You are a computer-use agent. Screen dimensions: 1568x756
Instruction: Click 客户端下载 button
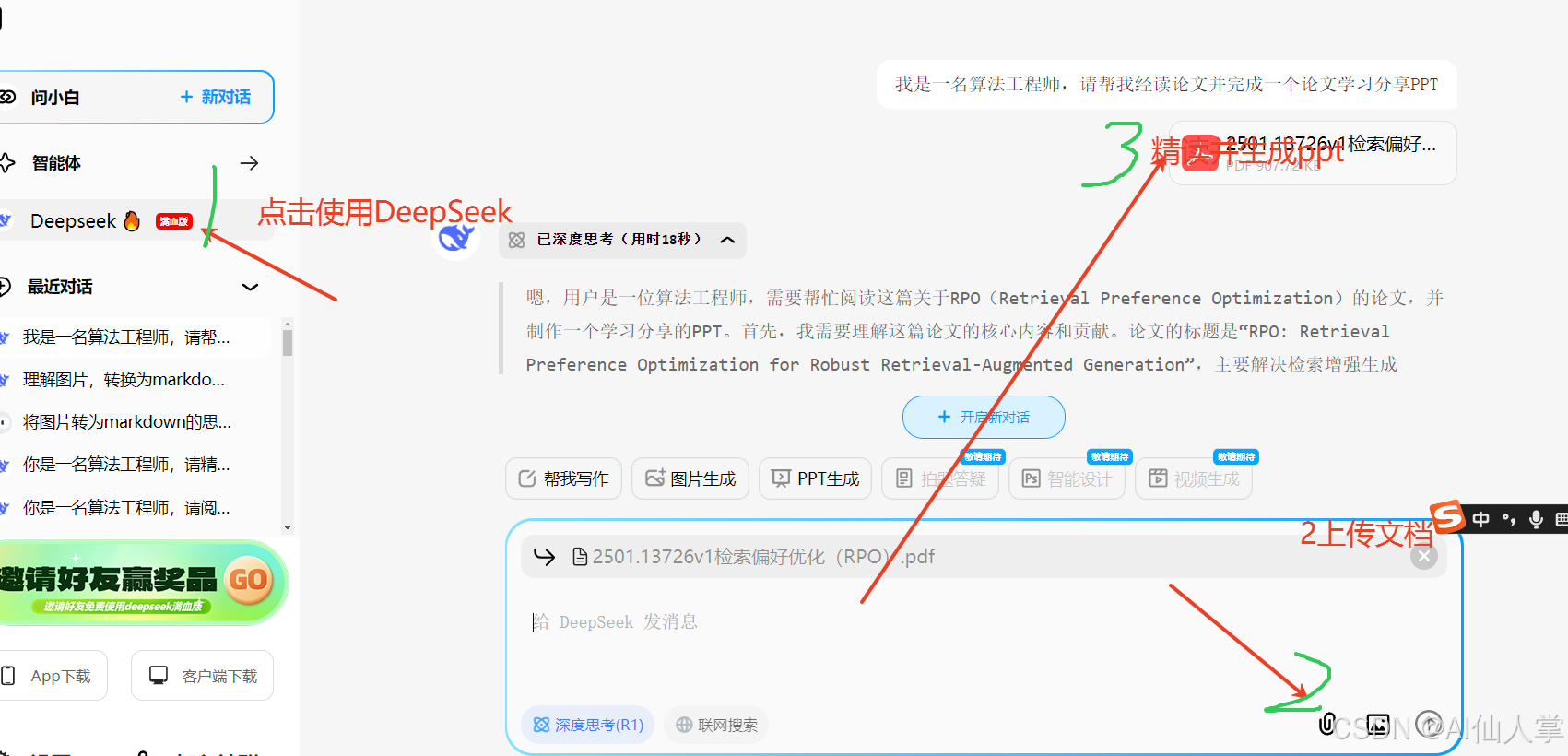pos(202,676)
